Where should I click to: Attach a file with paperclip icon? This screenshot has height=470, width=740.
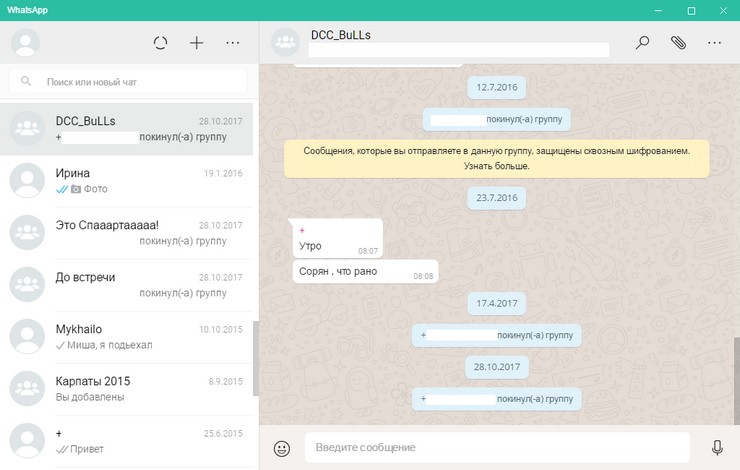click(678, 43)
